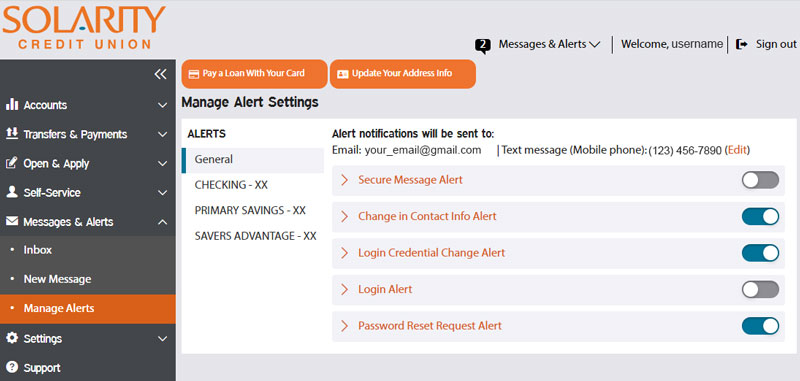The width and height of the screenshot is (800, 381).
Task: Expand the Accounts menu chevron
Action: point(162,106)
